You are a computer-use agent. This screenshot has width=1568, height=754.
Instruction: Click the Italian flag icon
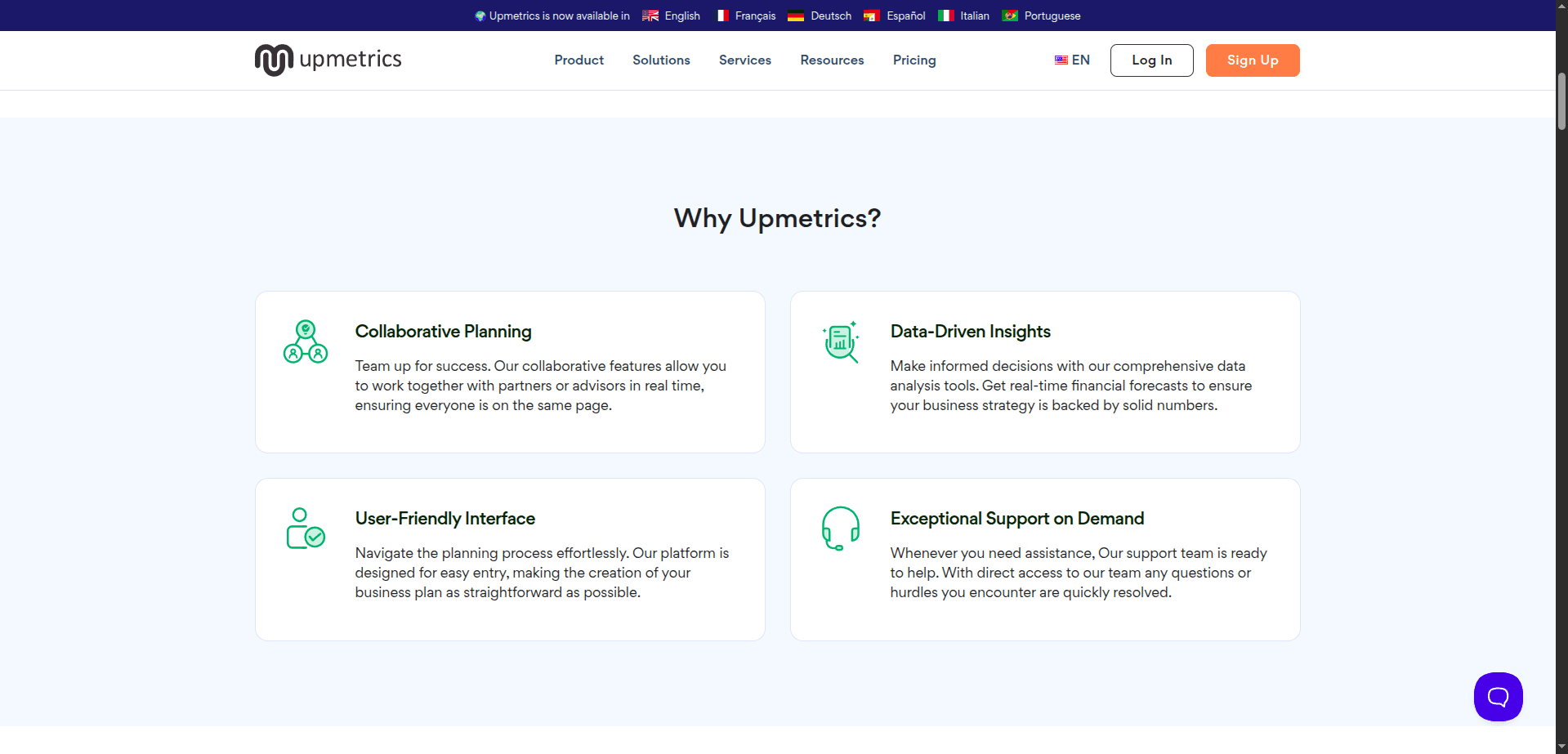[x=945, y=16]
